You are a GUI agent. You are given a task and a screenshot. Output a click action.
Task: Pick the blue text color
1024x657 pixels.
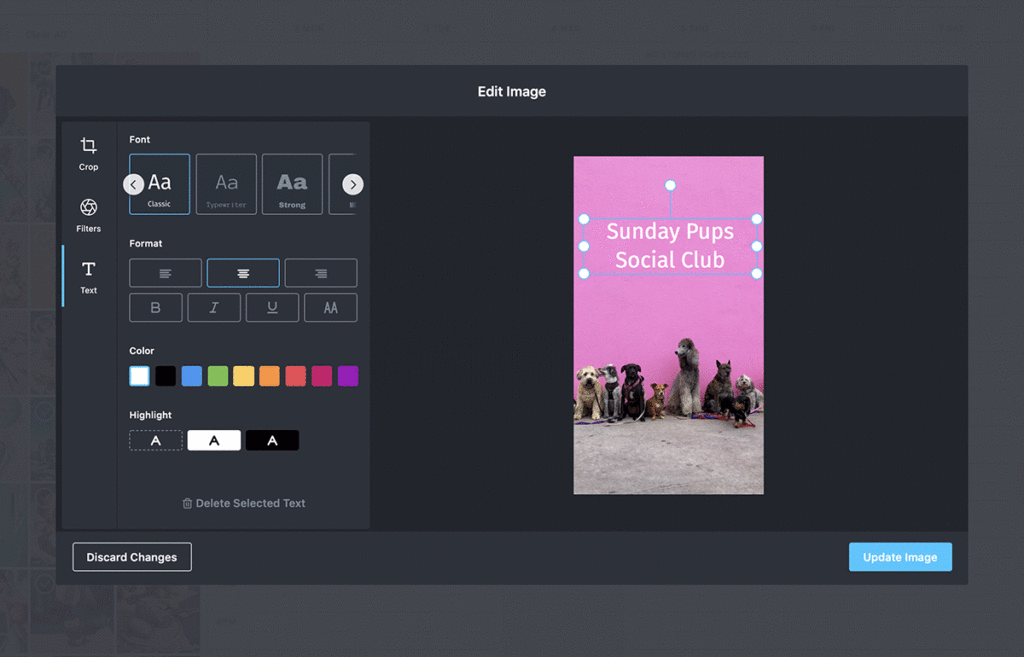[x=191, y=376]
